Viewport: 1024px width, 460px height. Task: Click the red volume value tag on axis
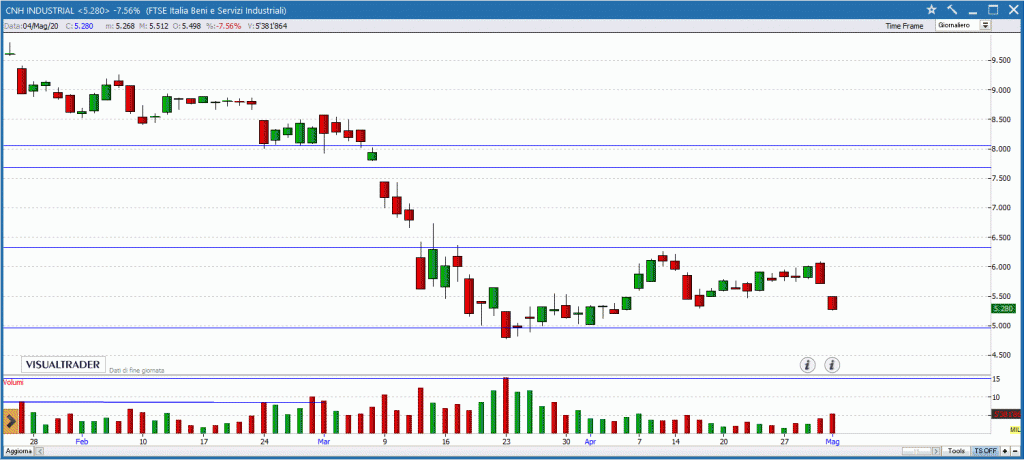tap(1006, 414)
